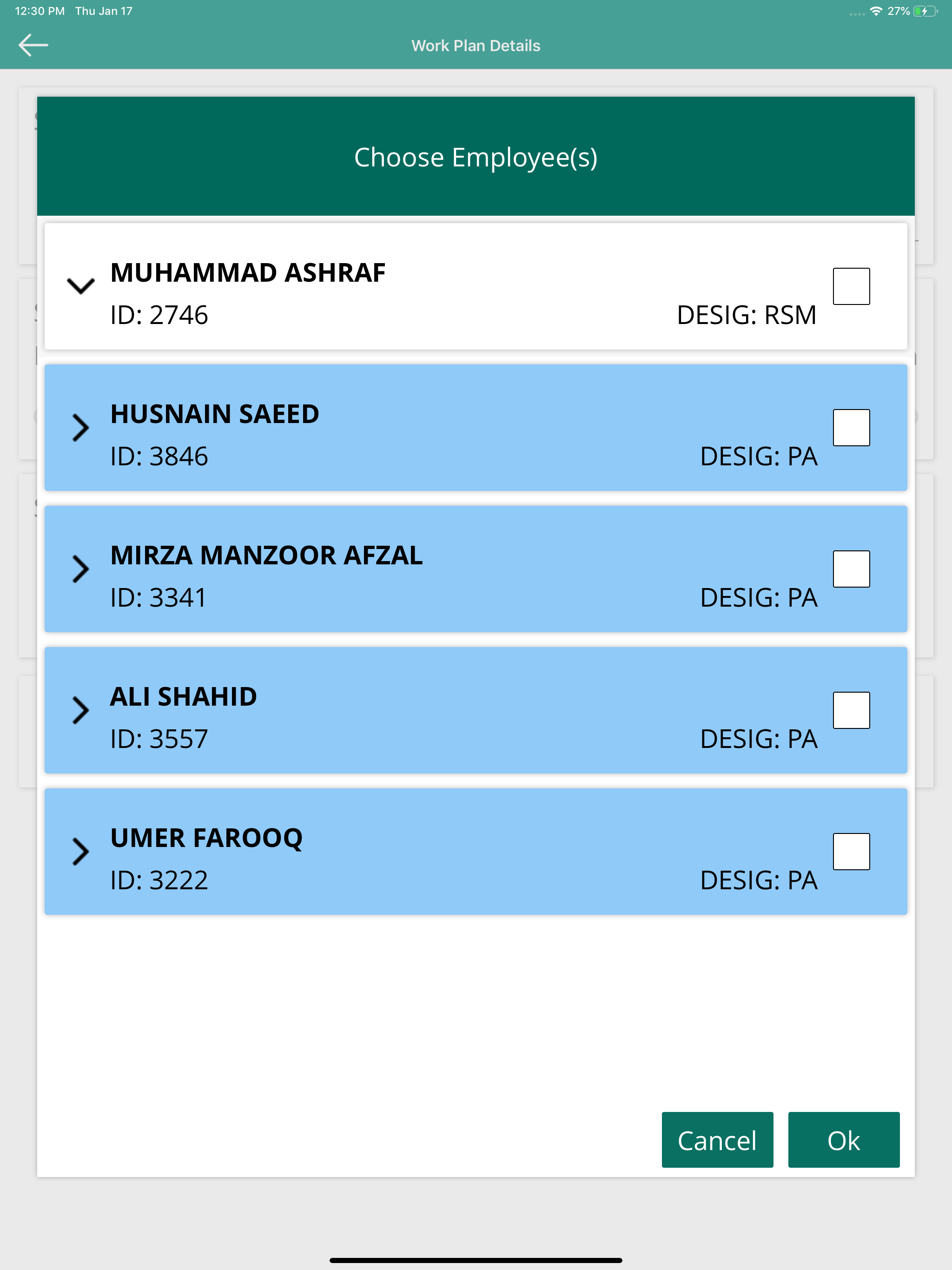This screenshot has width=952, height=1270.
Task: Tap the back arrow icon
Action: tap(33, 46)
